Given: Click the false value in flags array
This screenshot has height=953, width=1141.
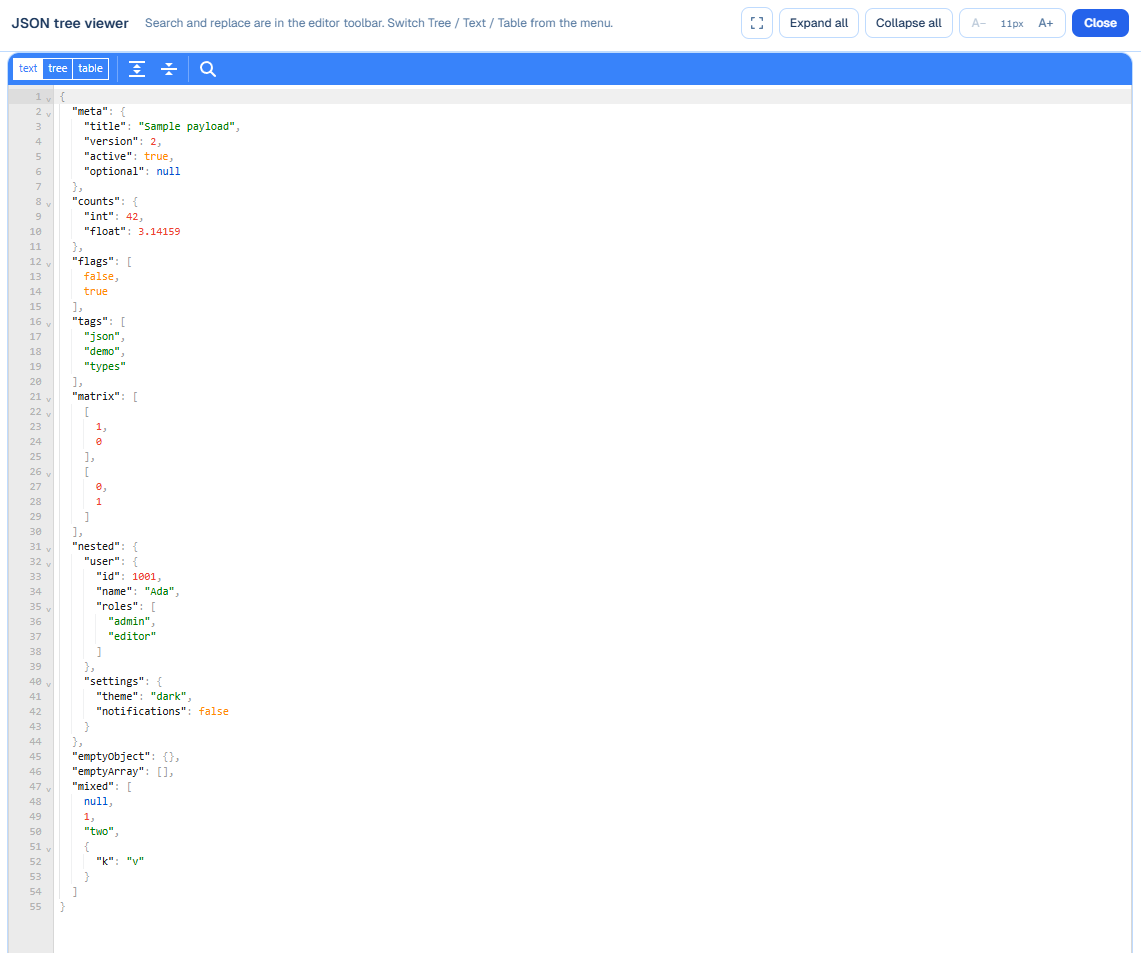Looking at the screenshot, I should point(99,276).
